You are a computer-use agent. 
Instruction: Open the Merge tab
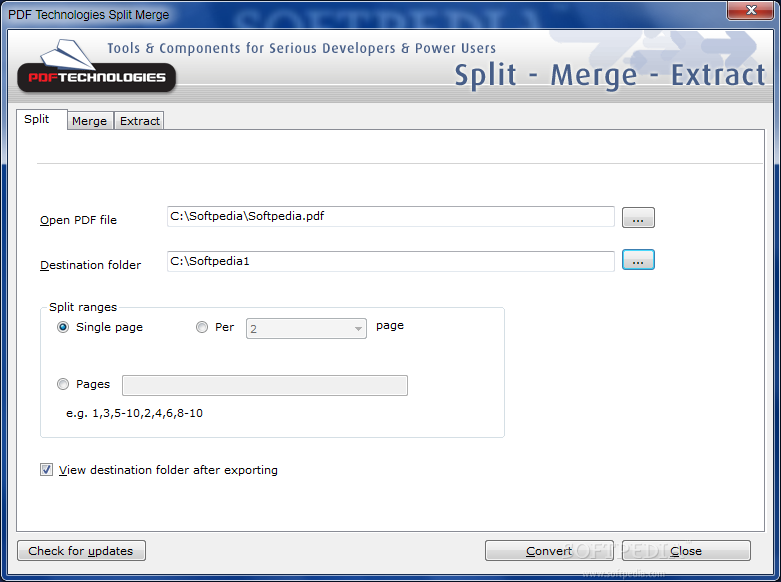[90, 121]
